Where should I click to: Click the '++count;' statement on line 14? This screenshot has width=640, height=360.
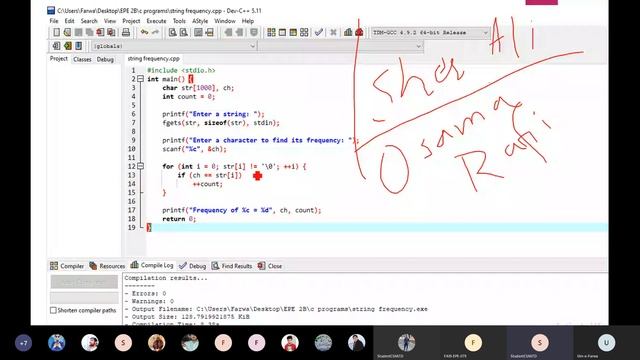208,184
